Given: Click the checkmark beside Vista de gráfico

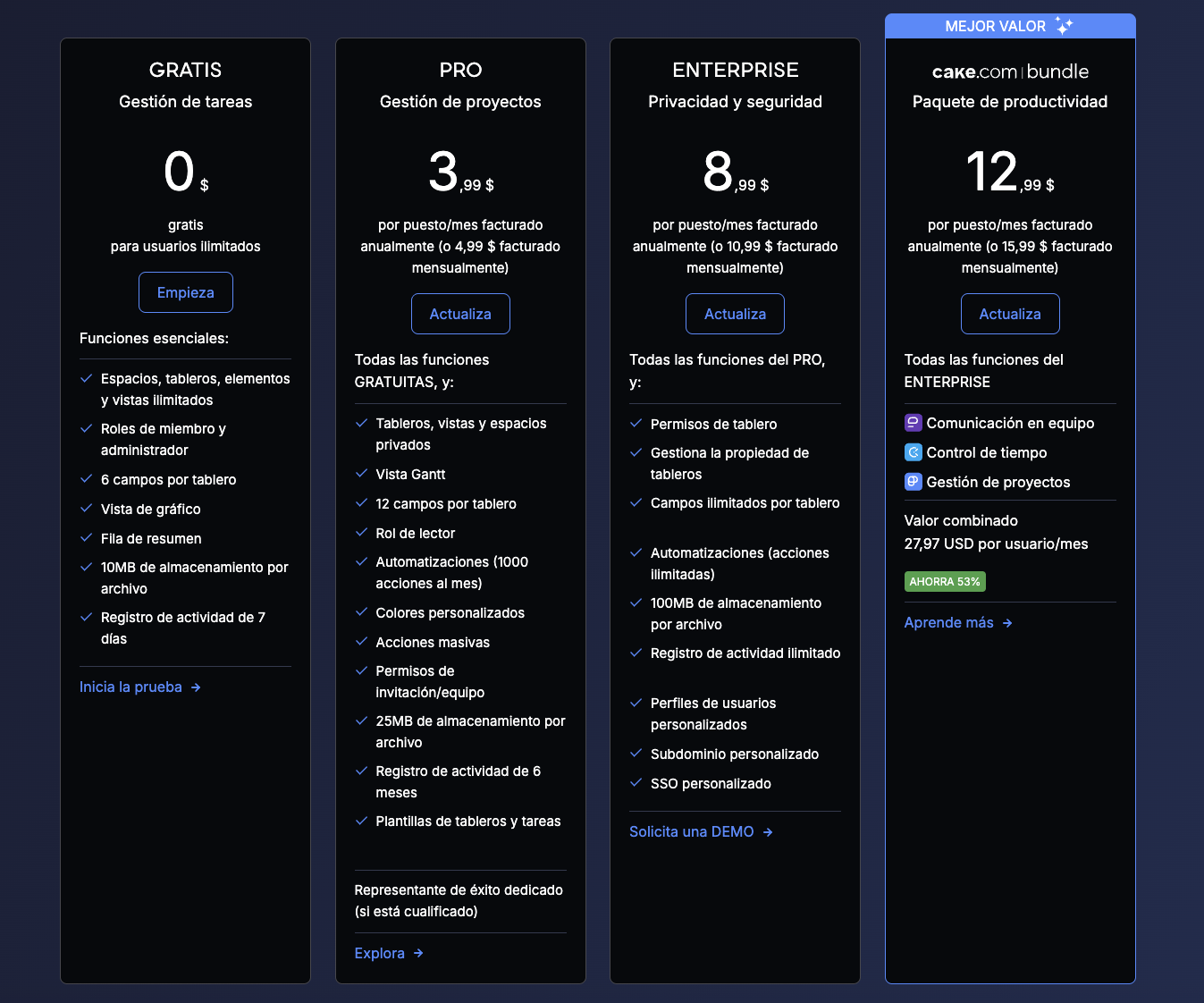Looking at the screenshot, I should (87, 509).
